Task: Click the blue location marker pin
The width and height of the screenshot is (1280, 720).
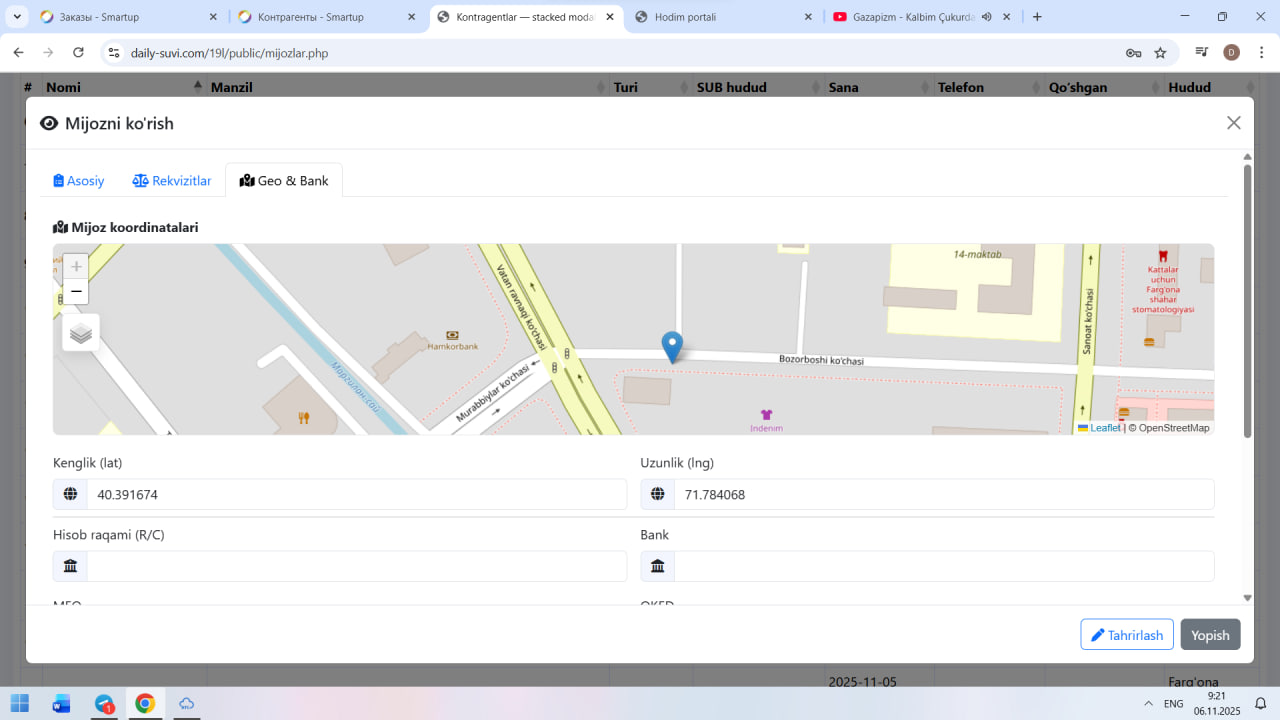Action: (673, 346)
